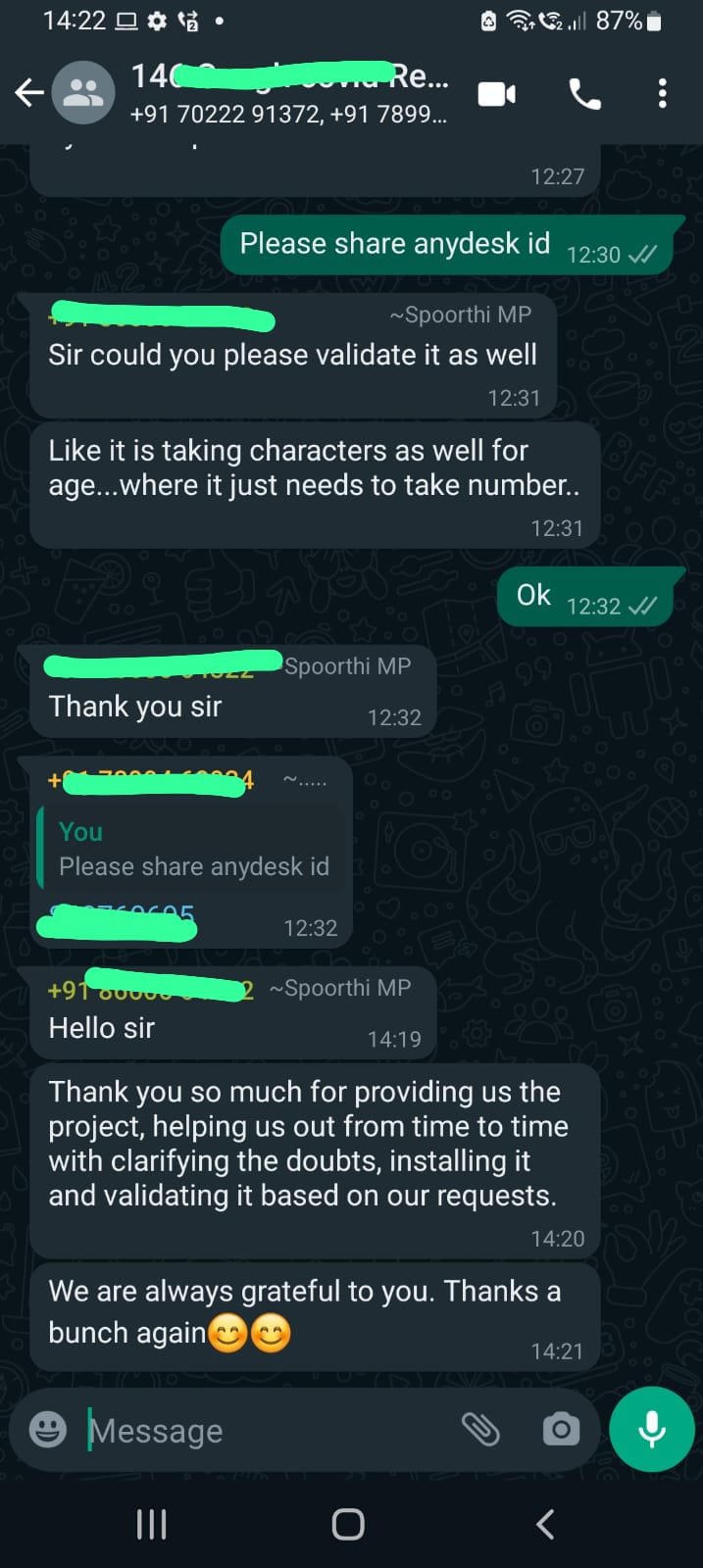Start a group video call

pos(497,94)
